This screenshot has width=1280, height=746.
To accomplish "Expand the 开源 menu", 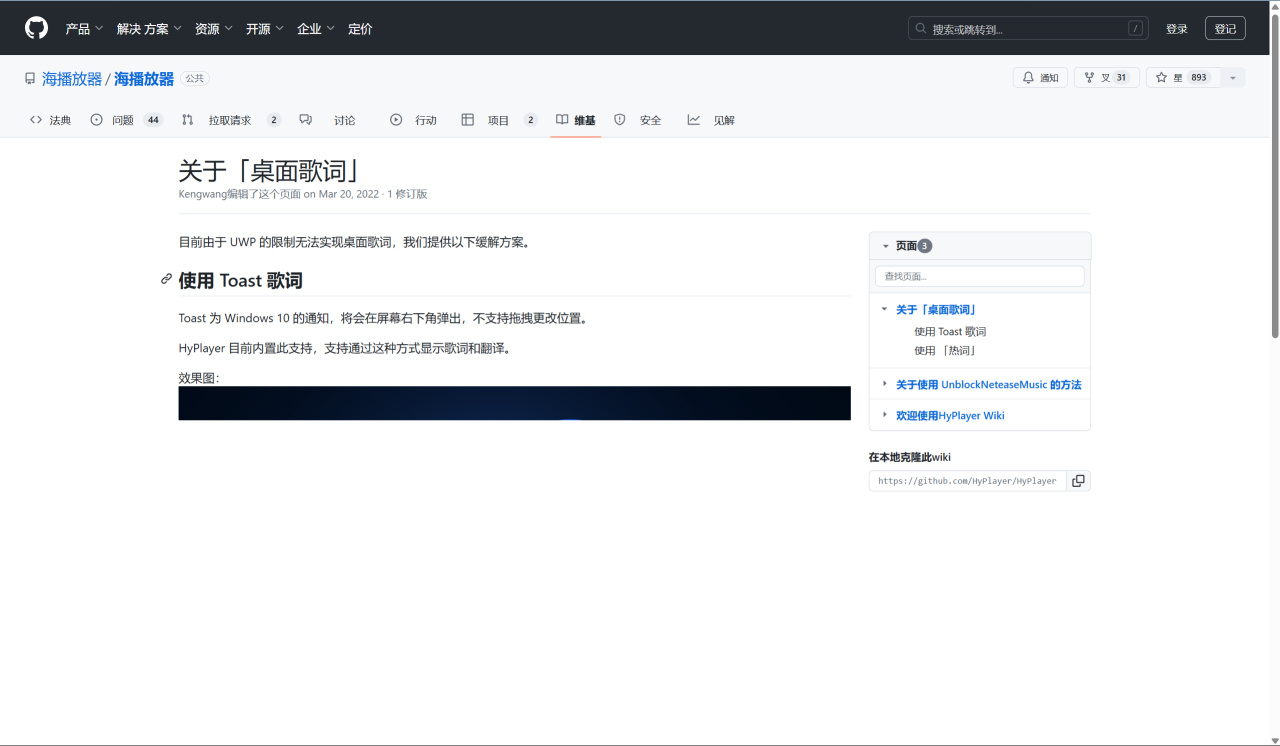I will (265, 29).
